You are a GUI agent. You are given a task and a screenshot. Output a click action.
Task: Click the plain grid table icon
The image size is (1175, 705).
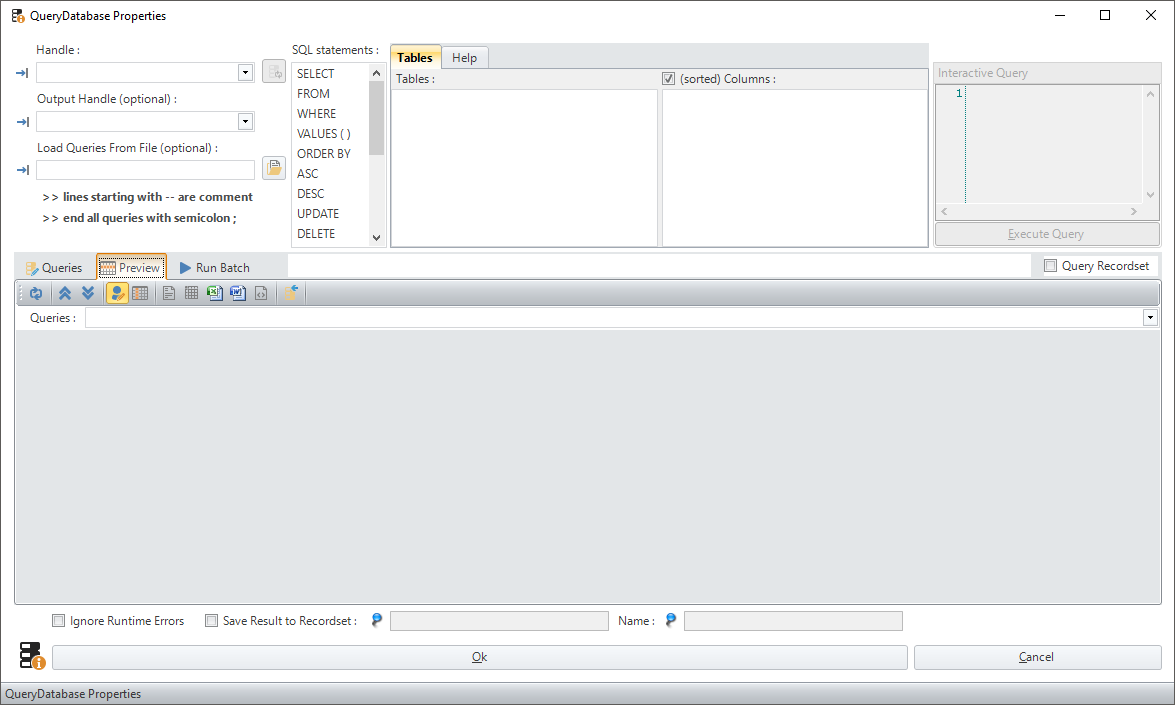click(x=191, y=293)
